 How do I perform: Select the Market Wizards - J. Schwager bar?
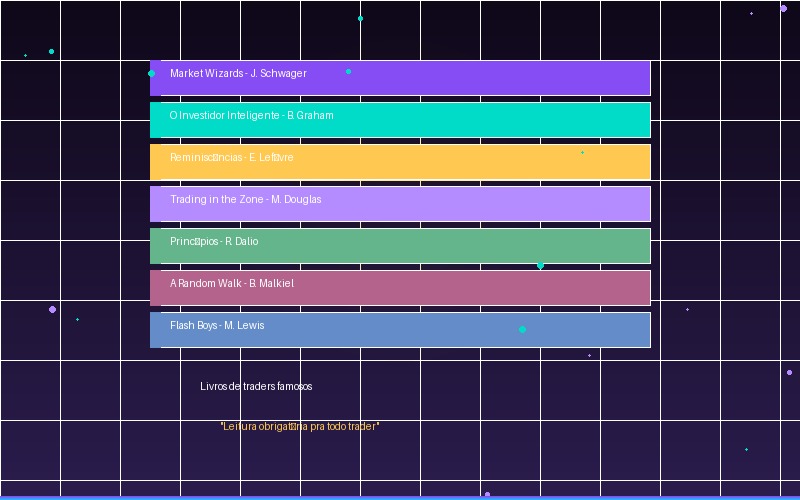[400, 78]
